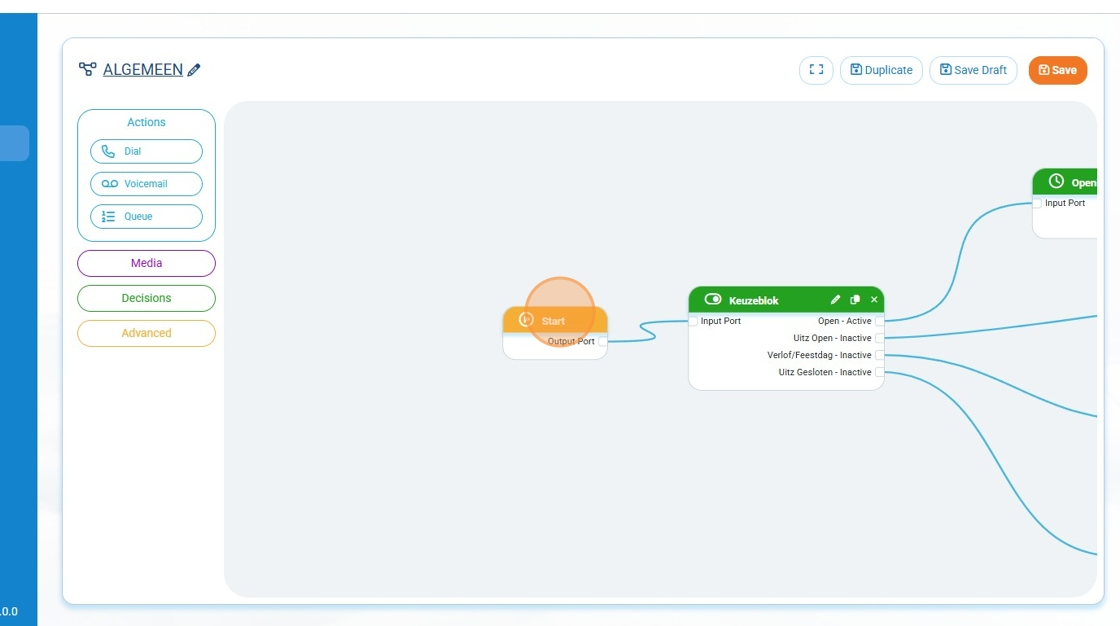Expand the Decisions category
1120x626 pixels.
point(146,298)
